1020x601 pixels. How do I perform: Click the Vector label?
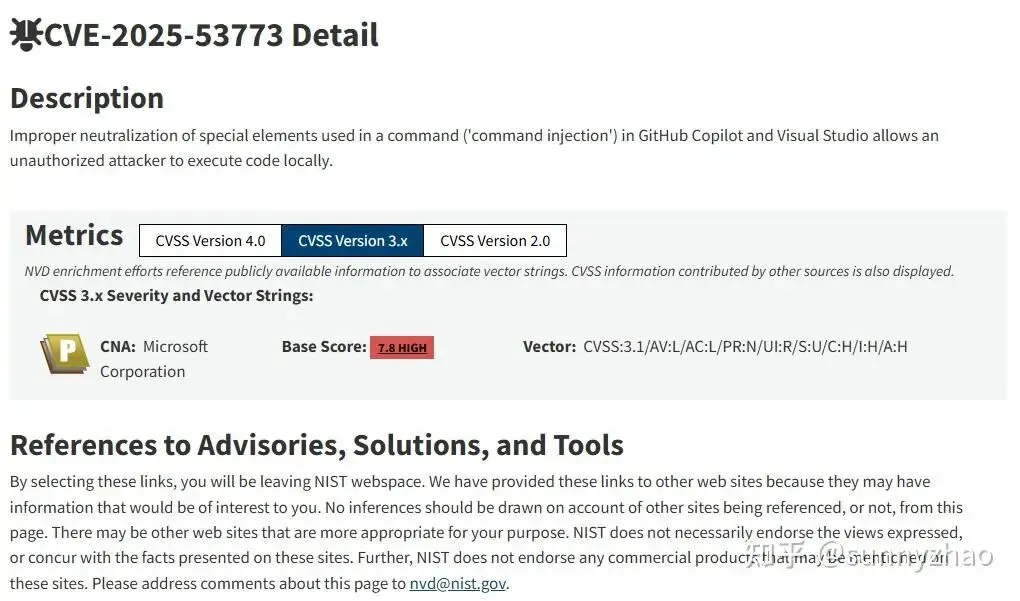[x=549, y=347]
